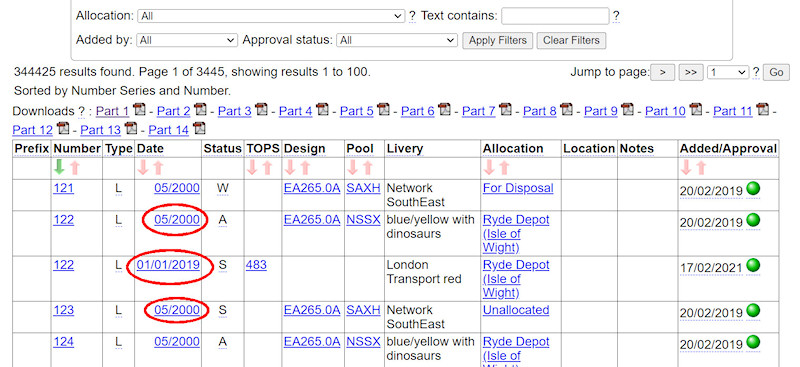Click the Clear Filters button

[571, 40]
